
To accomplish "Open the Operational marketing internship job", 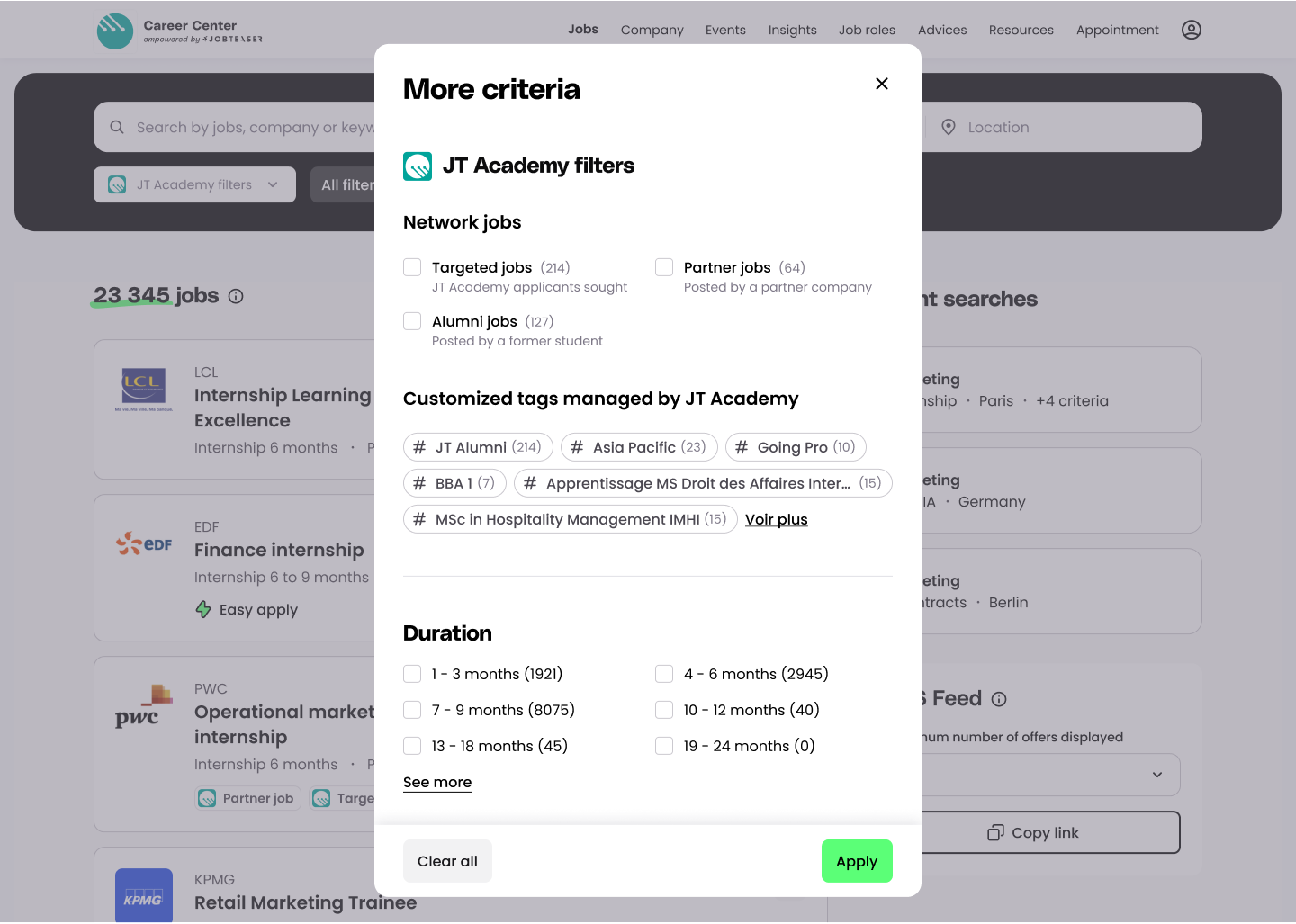I will pos(284,724).
